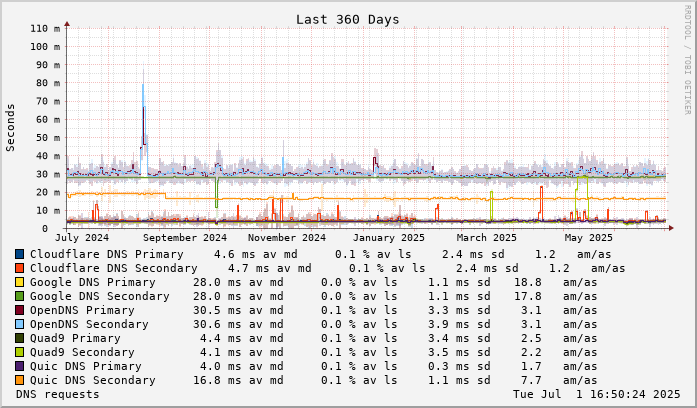This screenshot has width=697, height=408.
Task: Click the 'May 2025' x-axis label
Action: coord(589,237)
